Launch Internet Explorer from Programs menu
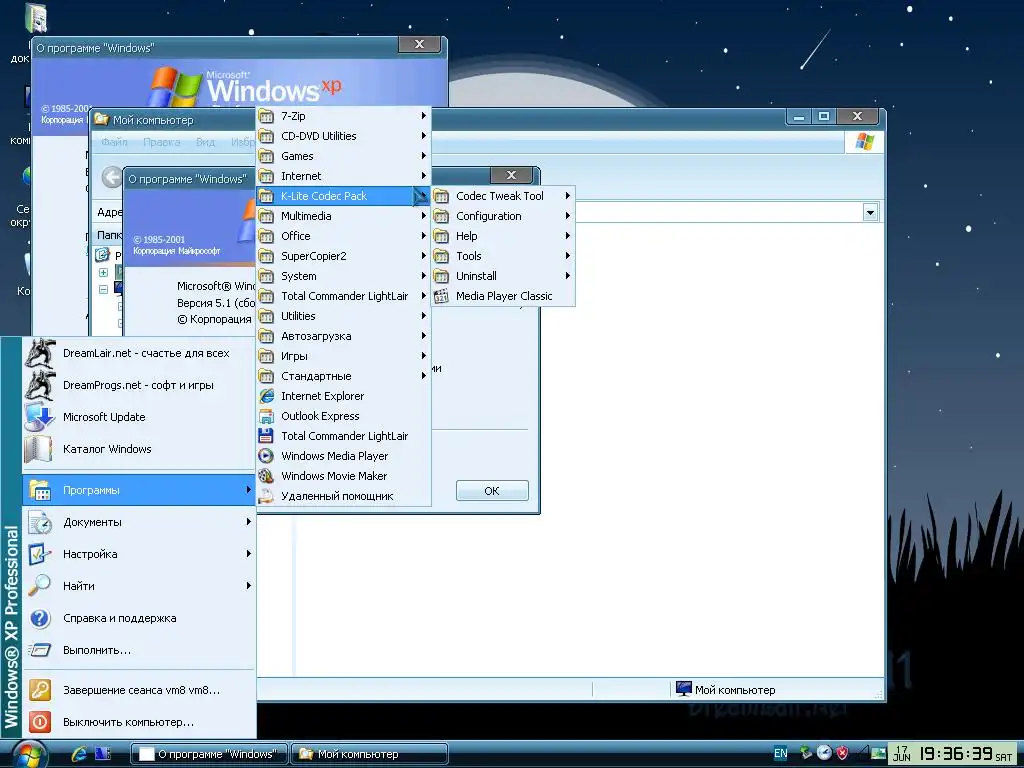The height and width of the screenshot is (768, 1024). point(344,396)
